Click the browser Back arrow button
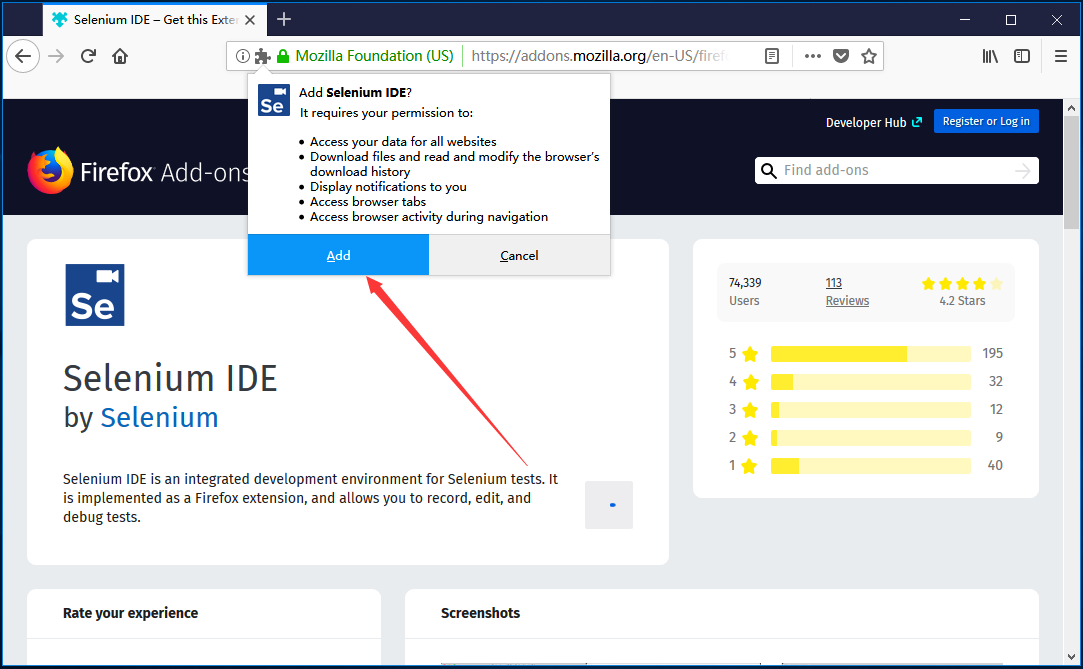The height and width of the screenshot is (669, 1083). click(x=23, y=56)
